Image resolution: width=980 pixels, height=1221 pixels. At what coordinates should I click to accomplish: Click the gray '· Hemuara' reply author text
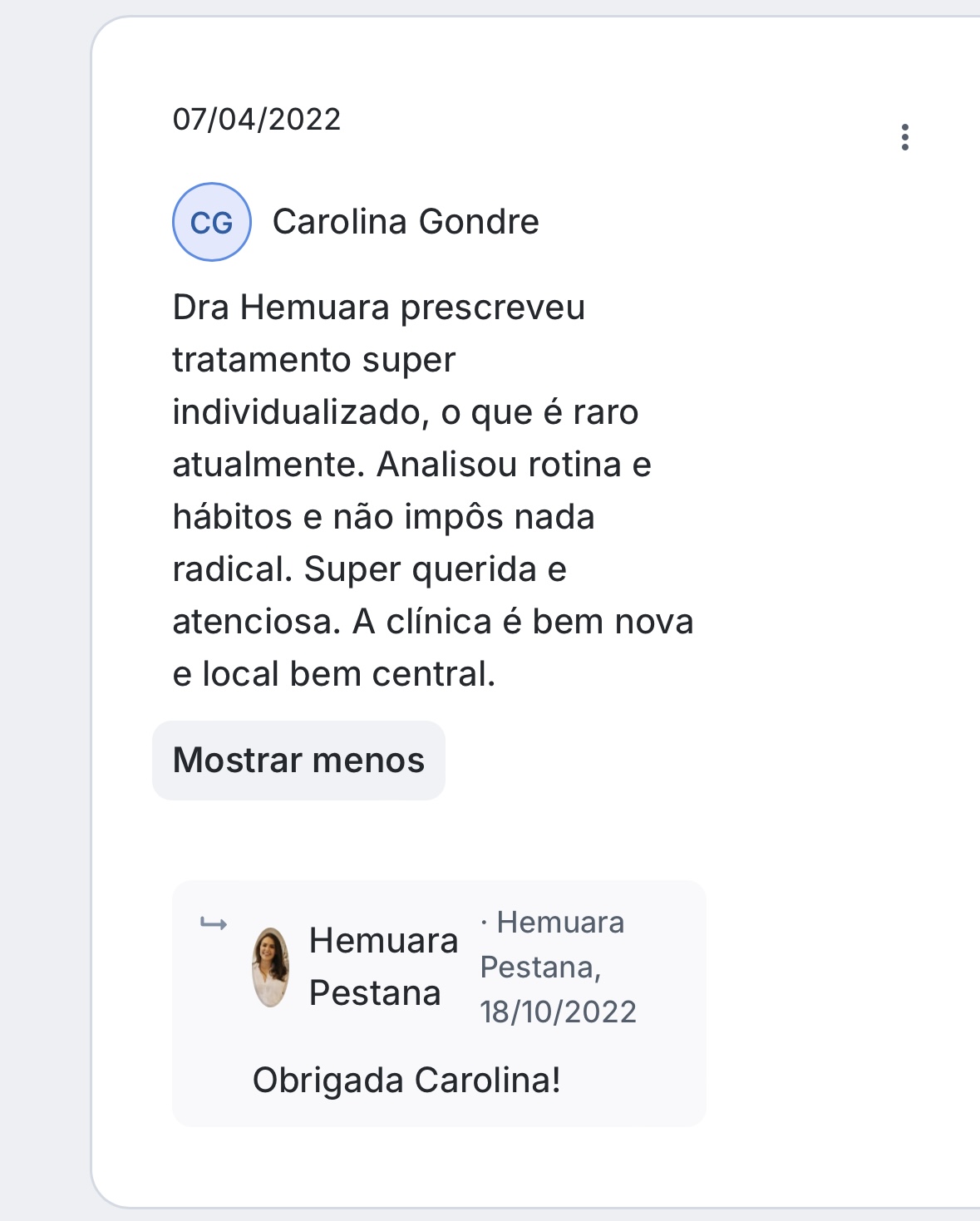tap(553, 923)
